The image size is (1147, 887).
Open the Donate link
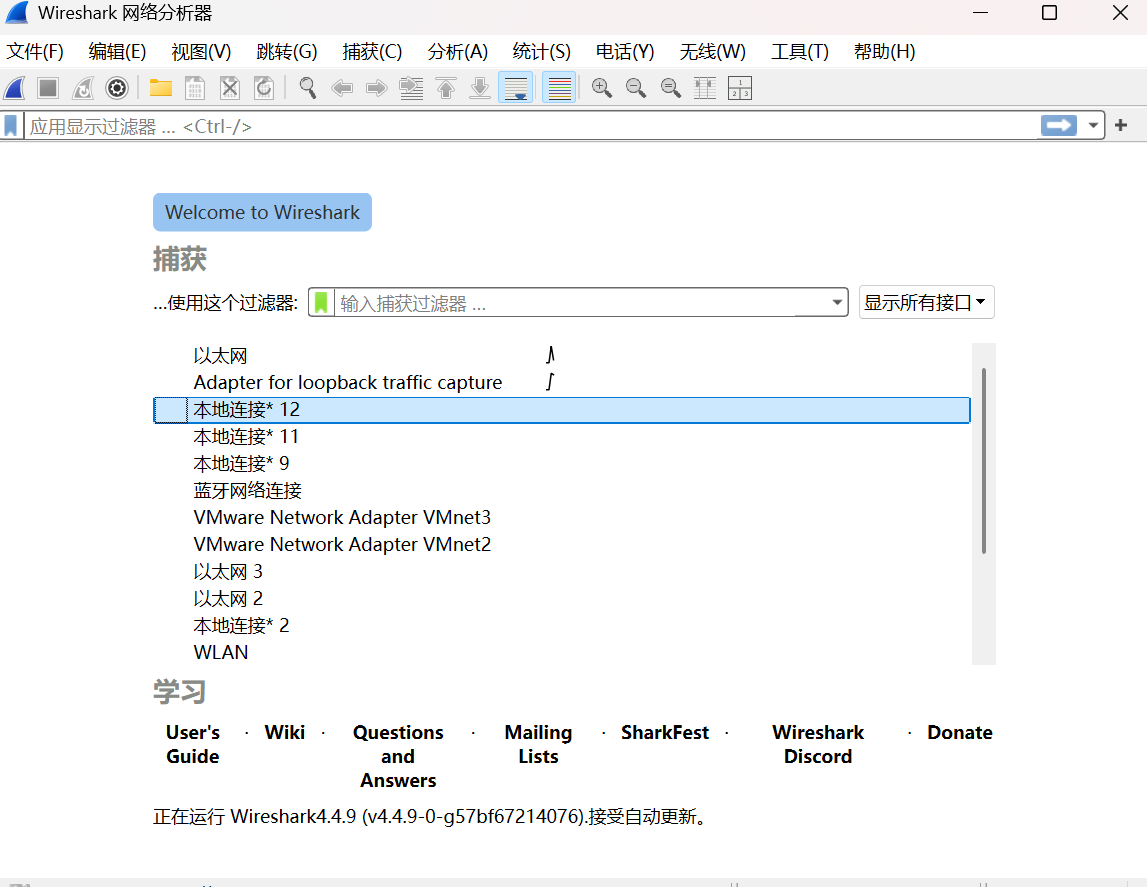(x=960, y=733)
